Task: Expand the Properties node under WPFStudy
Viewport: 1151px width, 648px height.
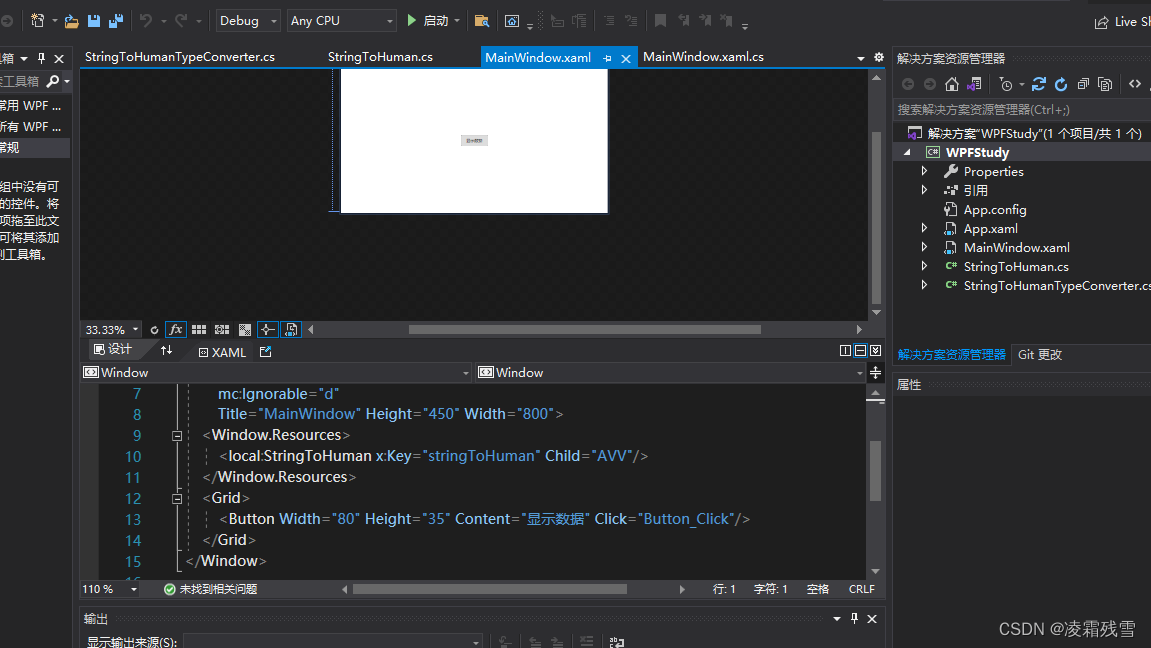Action: click(x=923, y=171)
